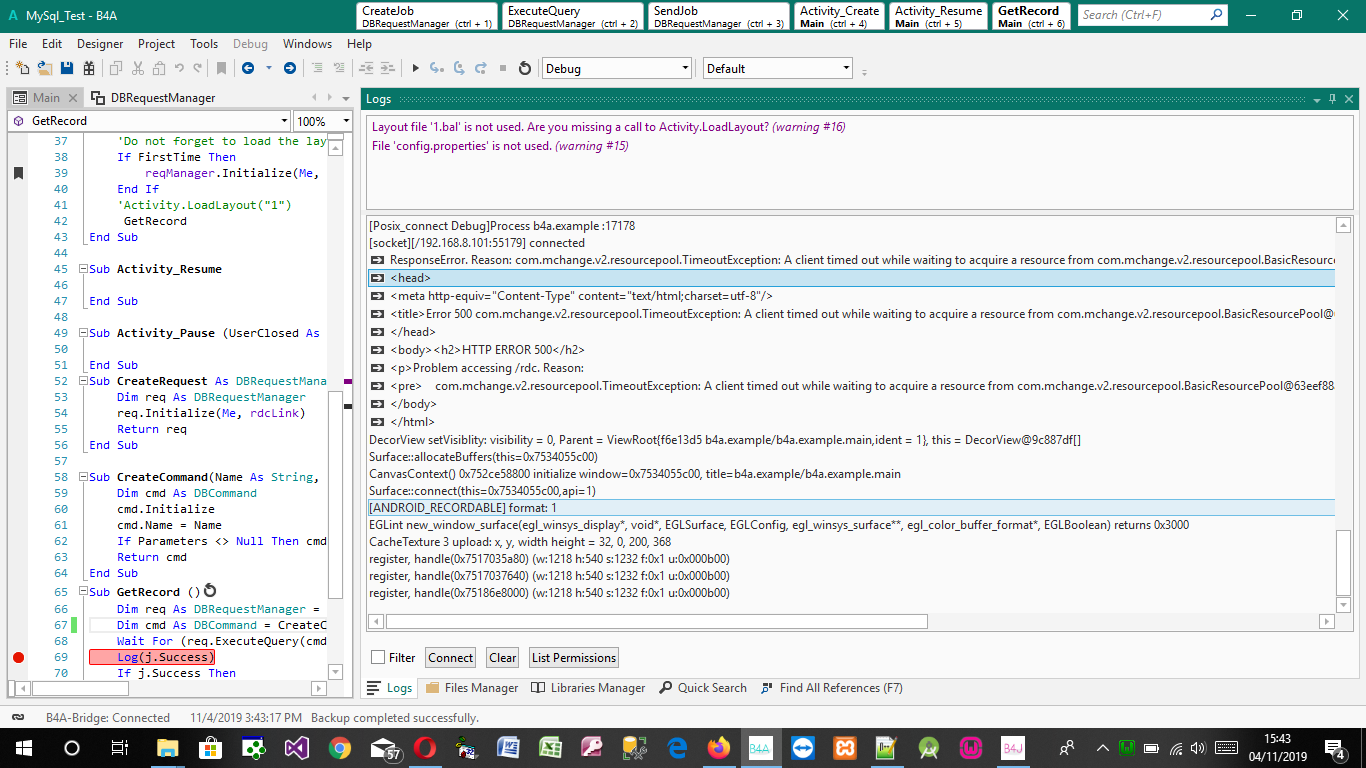Collapse Sub CreateRequest code block
1366x768 pixels.
click(82, 381)
